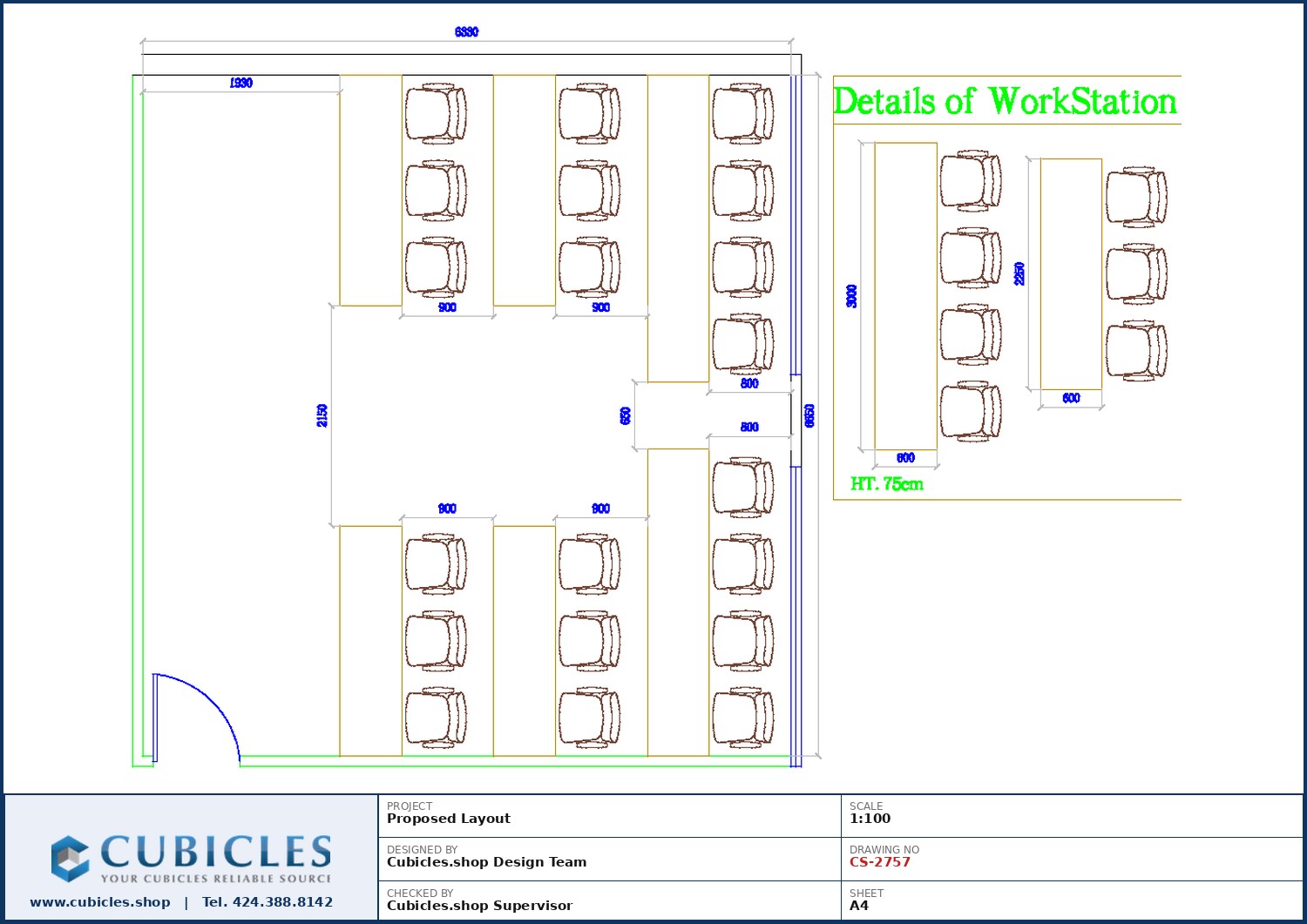Select the 2250 workstation length dimension
Screen dimensions: 1307x924
[1019, 273]
